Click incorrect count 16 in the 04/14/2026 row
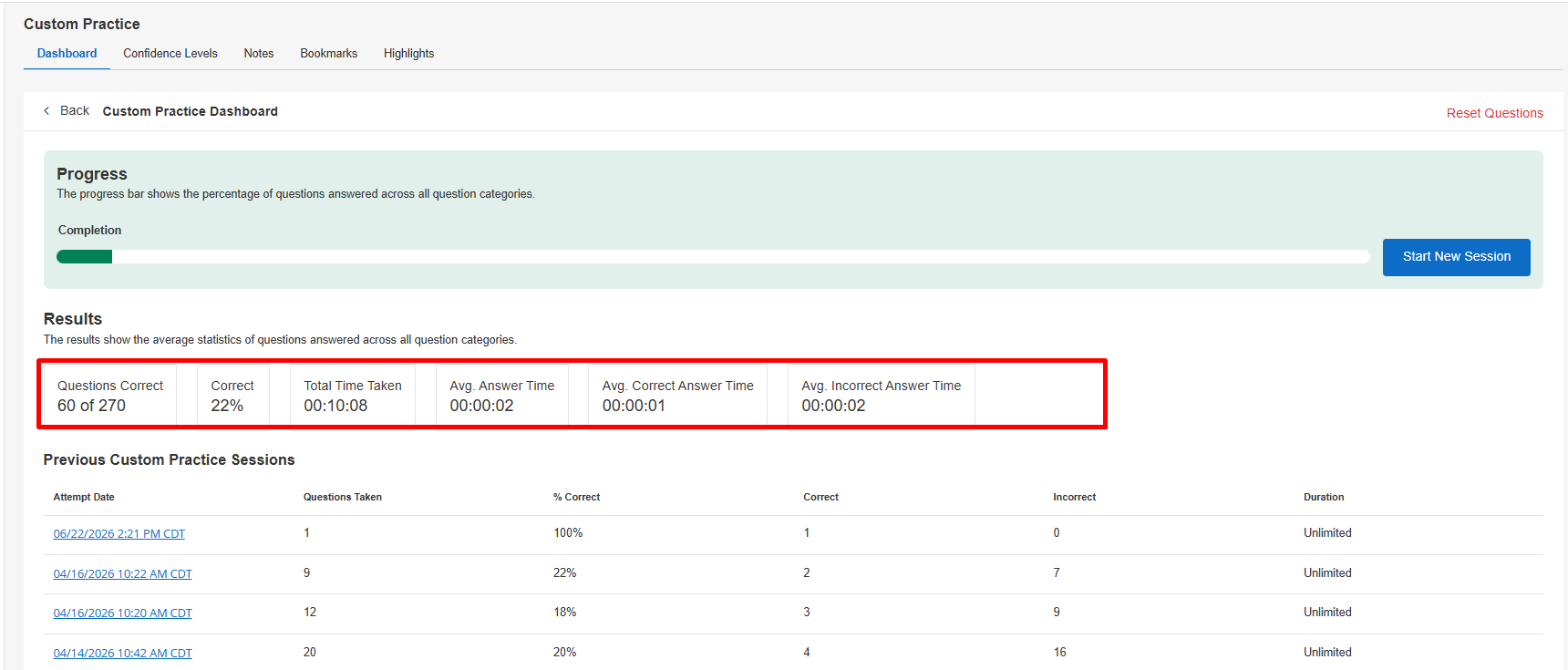 click(x=1059, y=653)
